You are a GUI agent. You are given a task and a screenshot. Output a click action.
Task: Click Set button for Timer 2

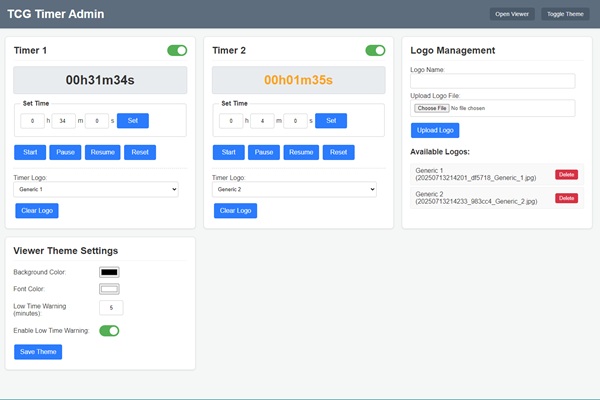(x=331, y=121)
